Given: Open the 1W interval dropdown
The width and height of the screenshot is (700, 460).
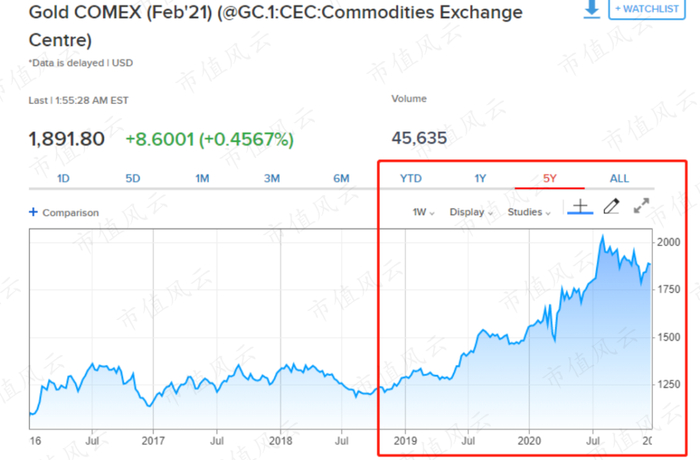Looking at the screenshot, I should pos(423,212).
